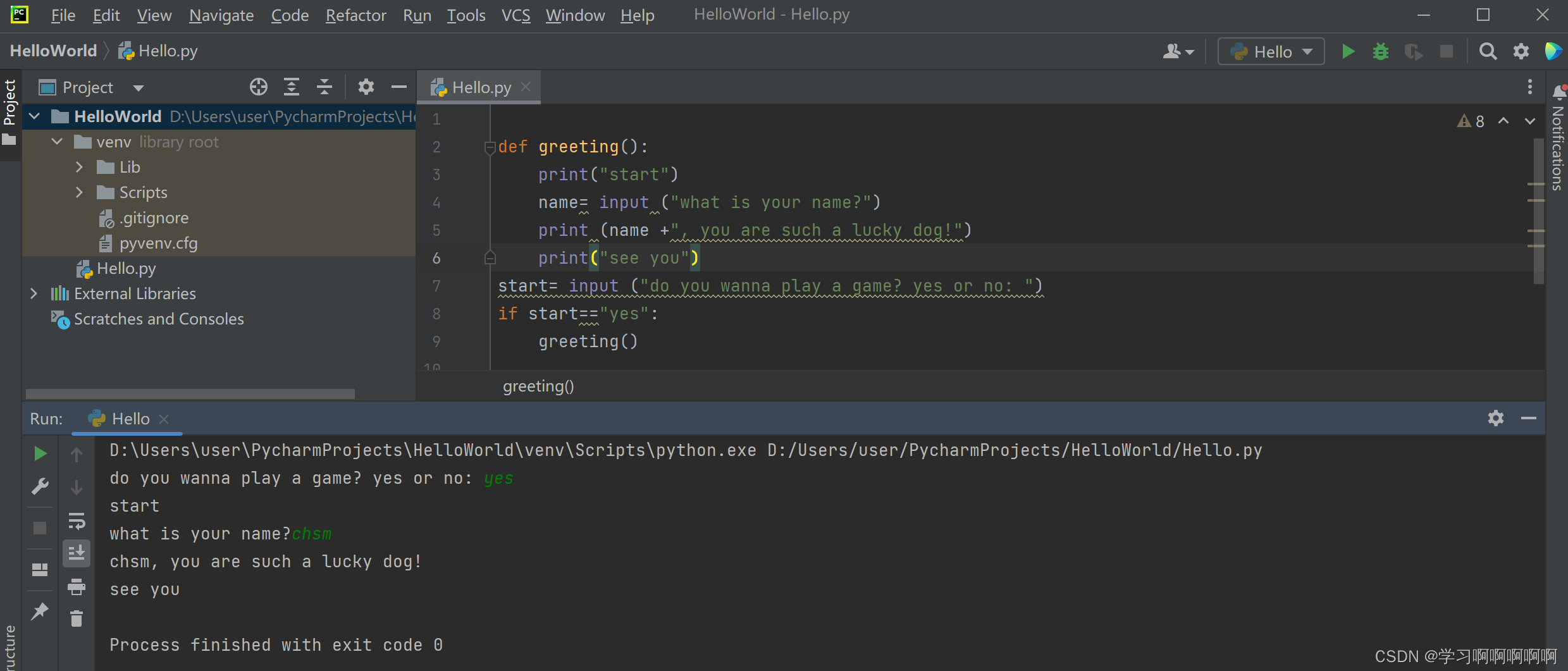Image resolution: width=1568 pixels, height=671 pixels.
Task: Collapse all in Project panel
Action: pyautogui.click(x=324, y=87)
